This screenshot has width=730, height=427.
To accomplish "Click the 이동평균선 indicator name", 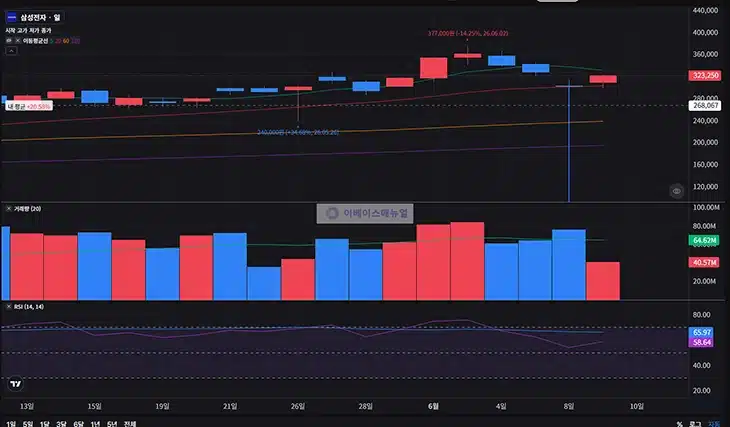I will coord(35,41).
